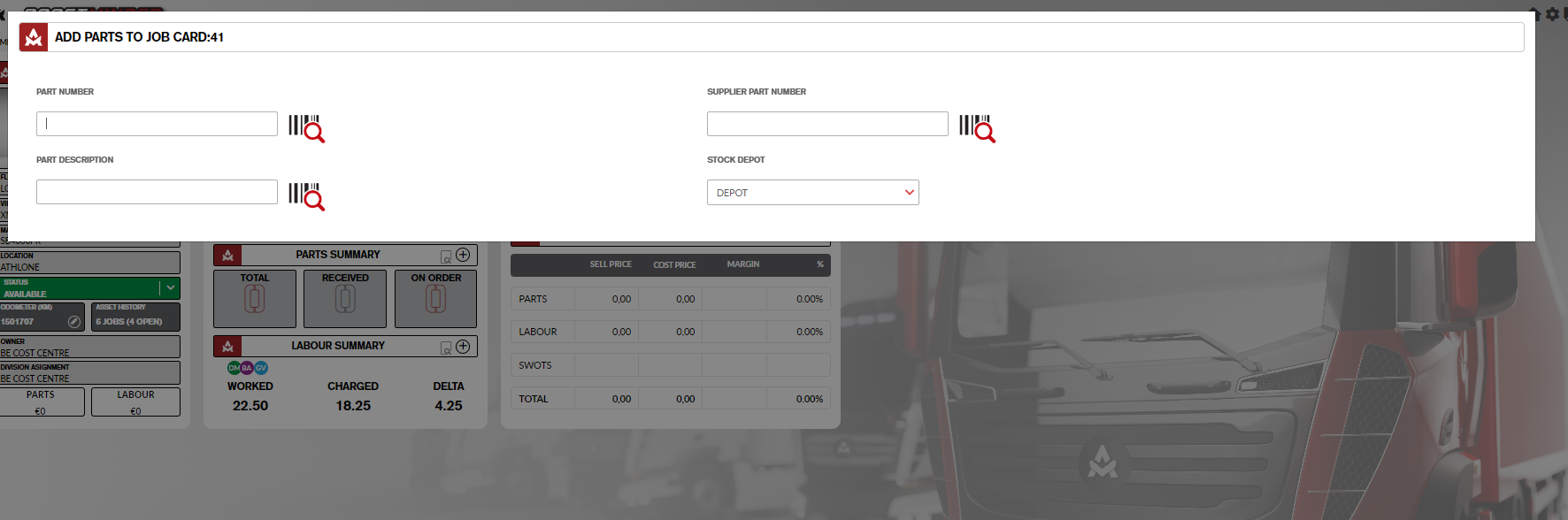
Task: Click the plus icon in Parts Summary header
Action: point(463,255)
